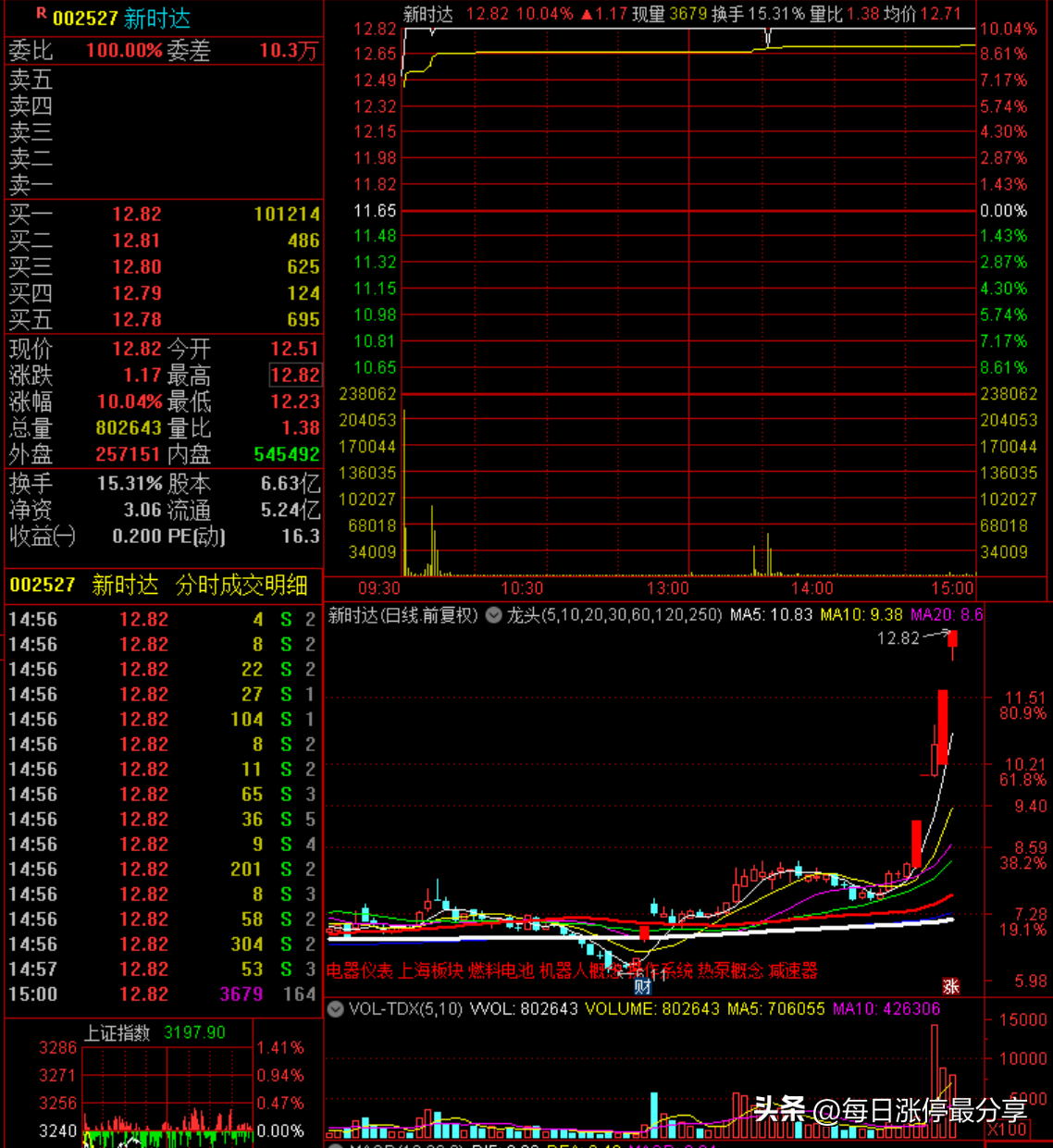Click the 外盘 value 257151
The height and width of the screenshot is (1148, 1053).
[x=129, y=454]
